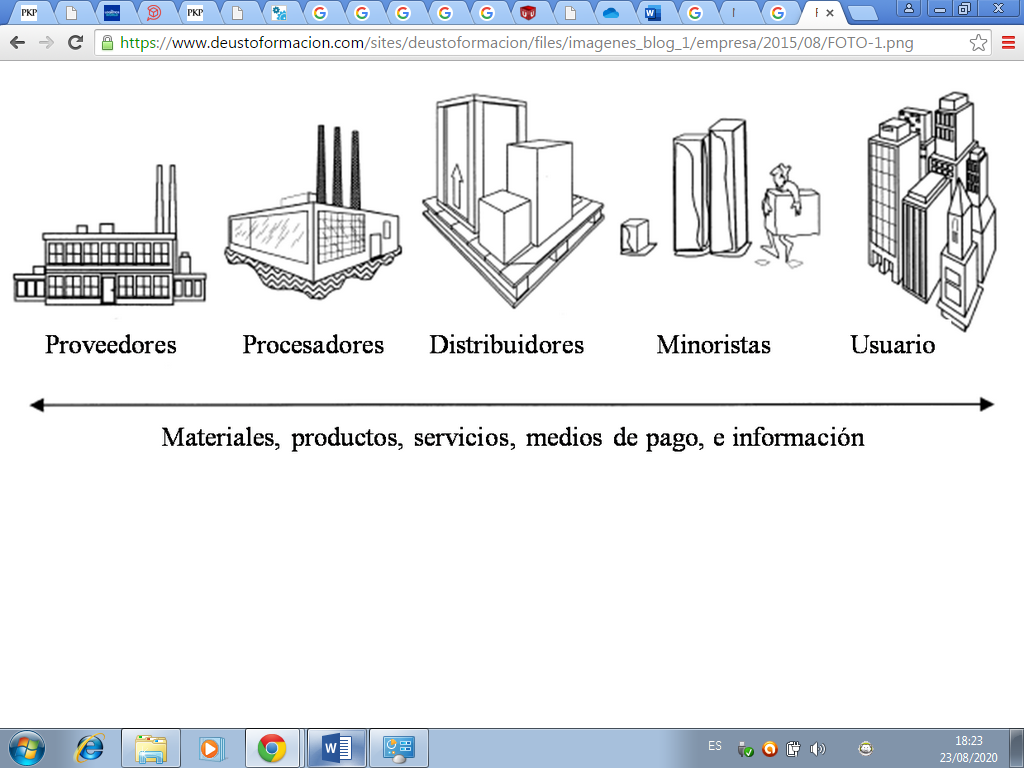The height and width of the screenshot is (768, 1024).
Task: Click the green padlock security icon
Action: [107, 43]
